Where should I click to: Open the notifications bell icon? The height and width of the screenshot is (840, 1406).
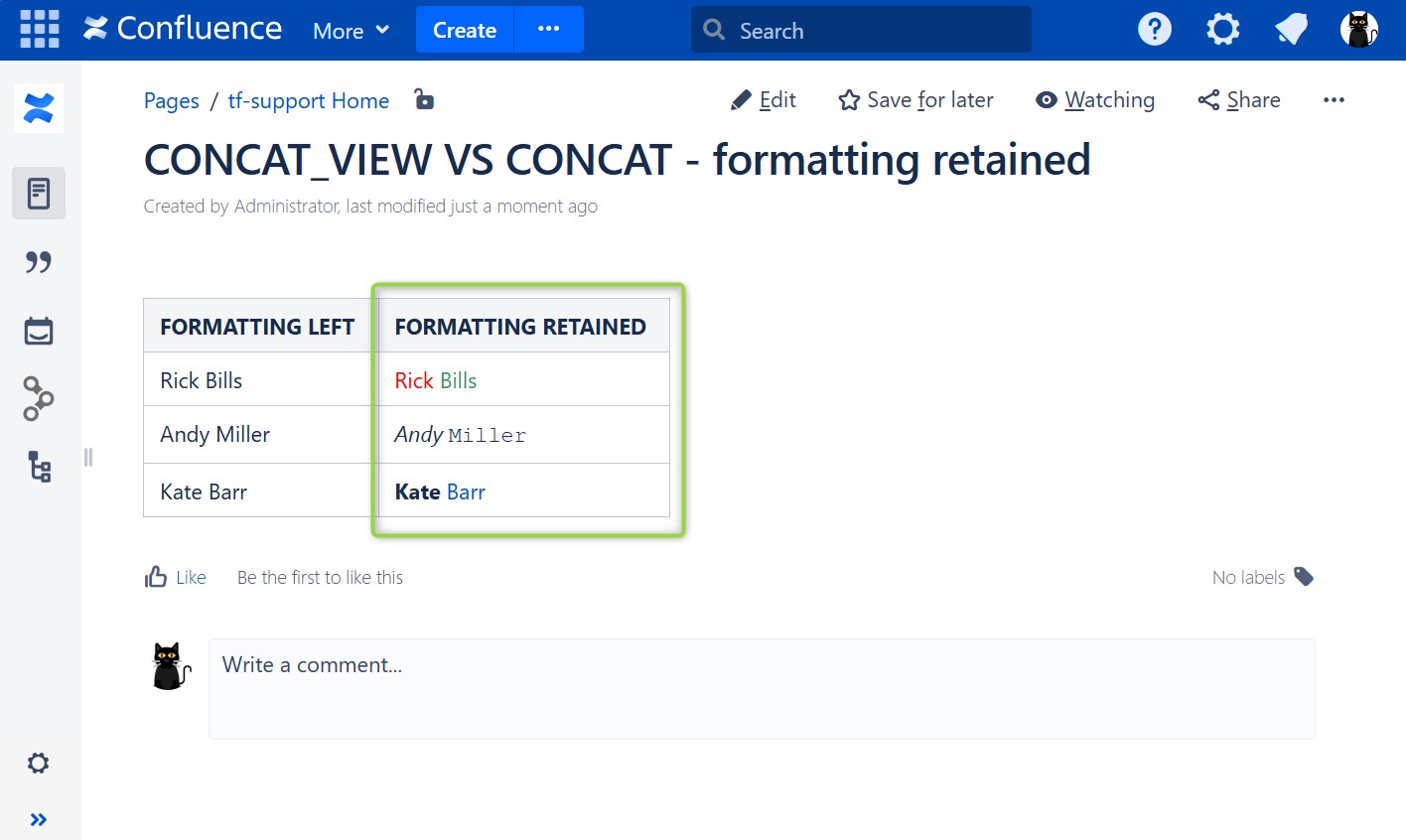tap(1291, 30)
